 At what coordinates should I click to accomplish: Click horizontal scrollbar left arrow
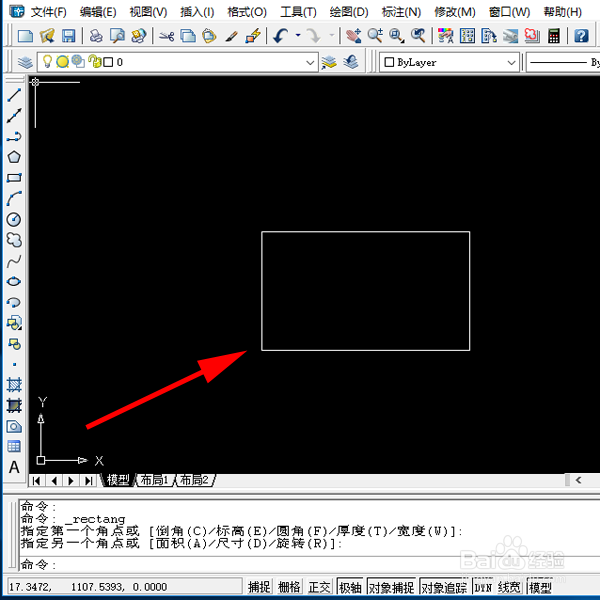[578, 480]
